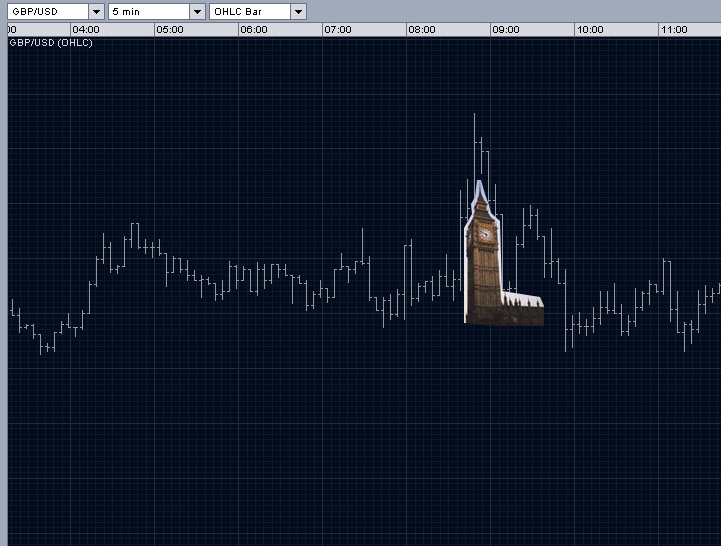Select the 09:00 time axis label

pos(506,30)
